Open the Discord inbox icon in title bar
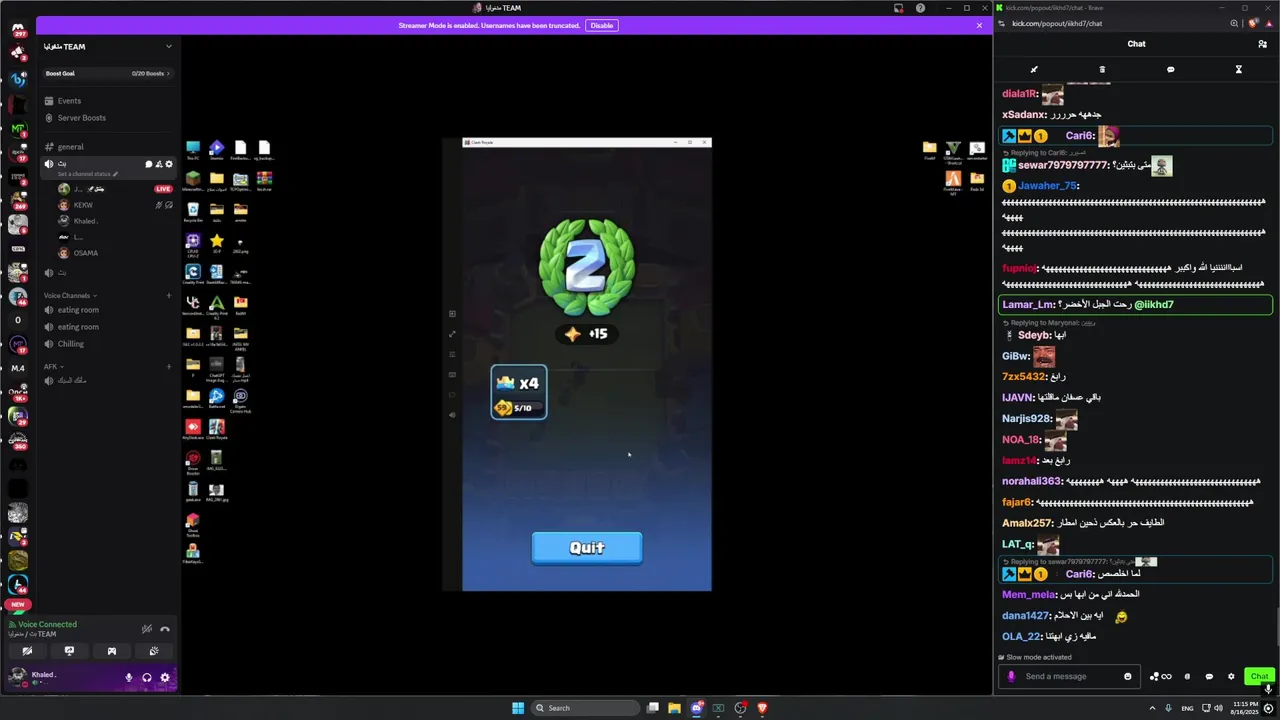The height and width of the screenshot is (720, 1280). click(898, 8)
